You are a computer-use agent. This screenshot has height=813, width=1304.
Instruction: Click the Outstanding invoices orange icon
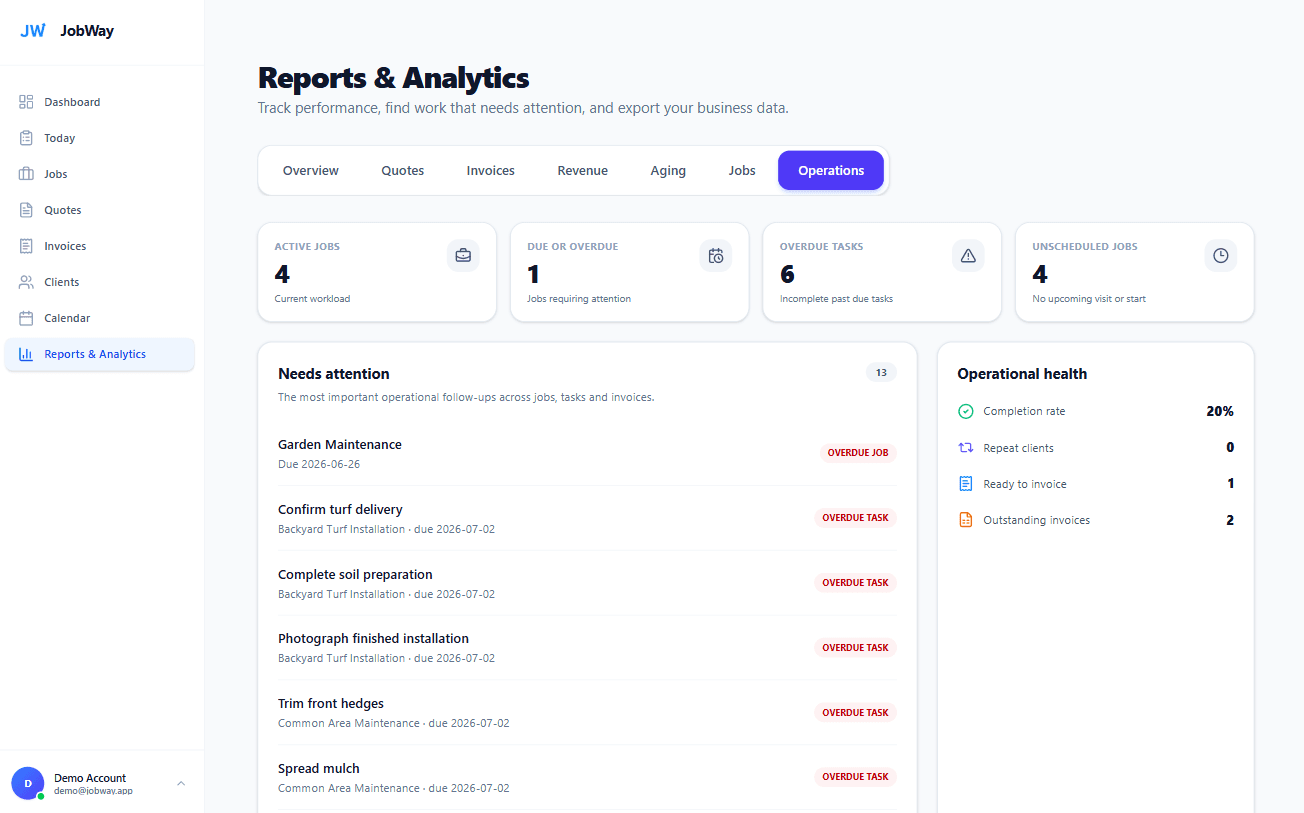965,520
